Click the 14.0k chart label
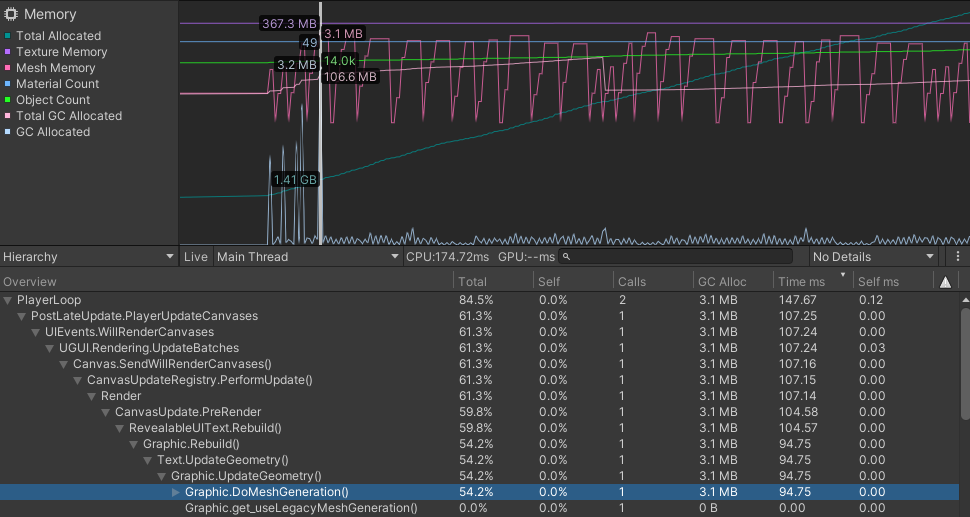Image resolution: width=970 pixels, height=517 pixels. [340, 61]
